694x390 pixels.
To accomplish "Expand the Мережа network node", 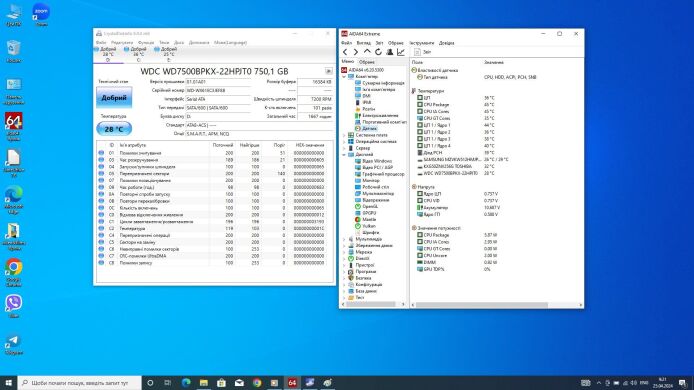I will (x=344, y=252).
